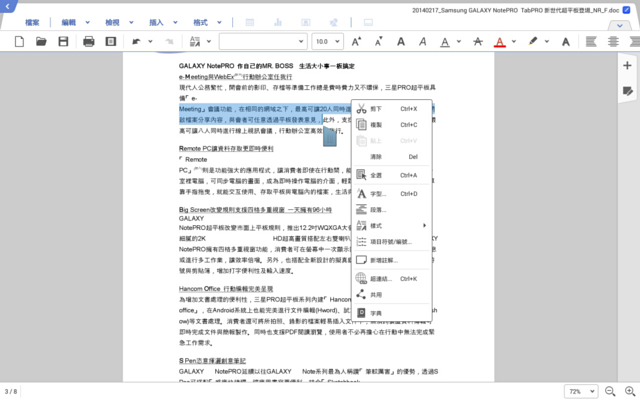Expand the underline style dropdown arrow
The height and width of the screenshot is (400, 640).
[459, 42]
